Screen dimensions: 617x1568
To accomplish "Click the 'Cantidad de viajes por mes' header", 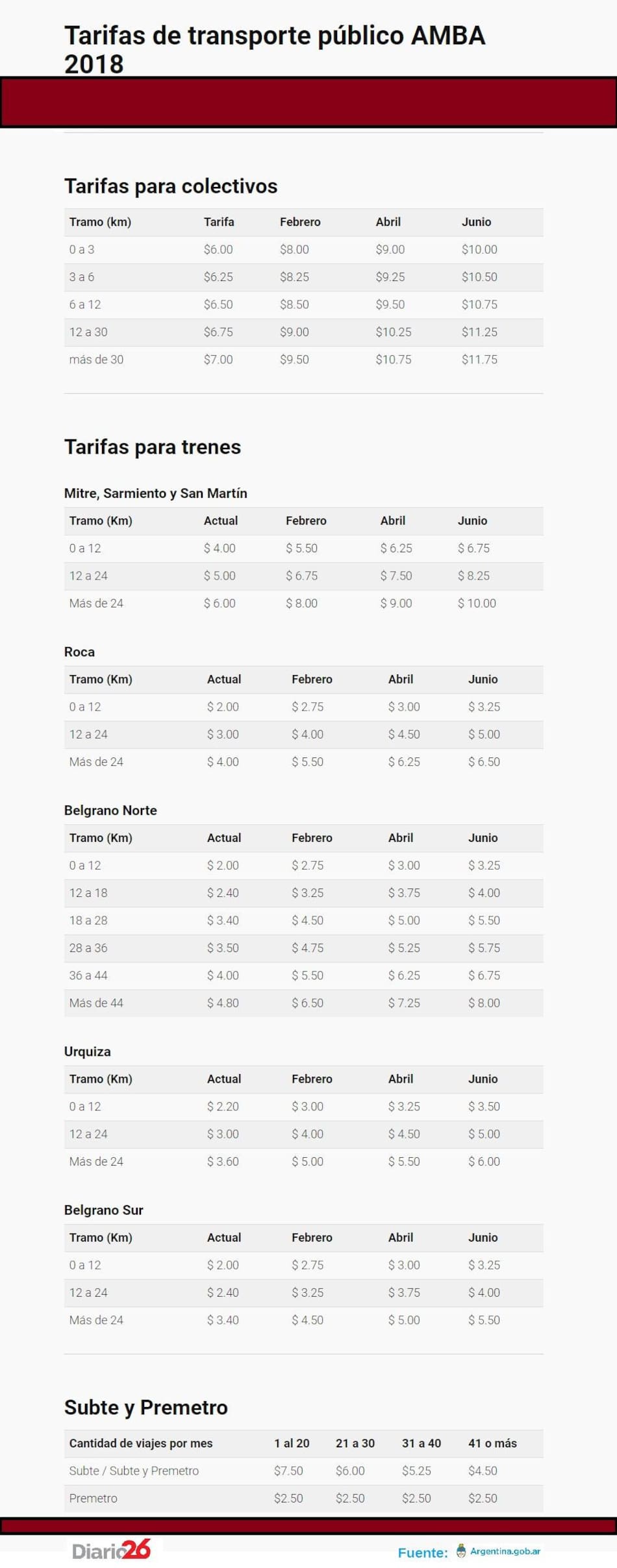I will point(141,1443).
